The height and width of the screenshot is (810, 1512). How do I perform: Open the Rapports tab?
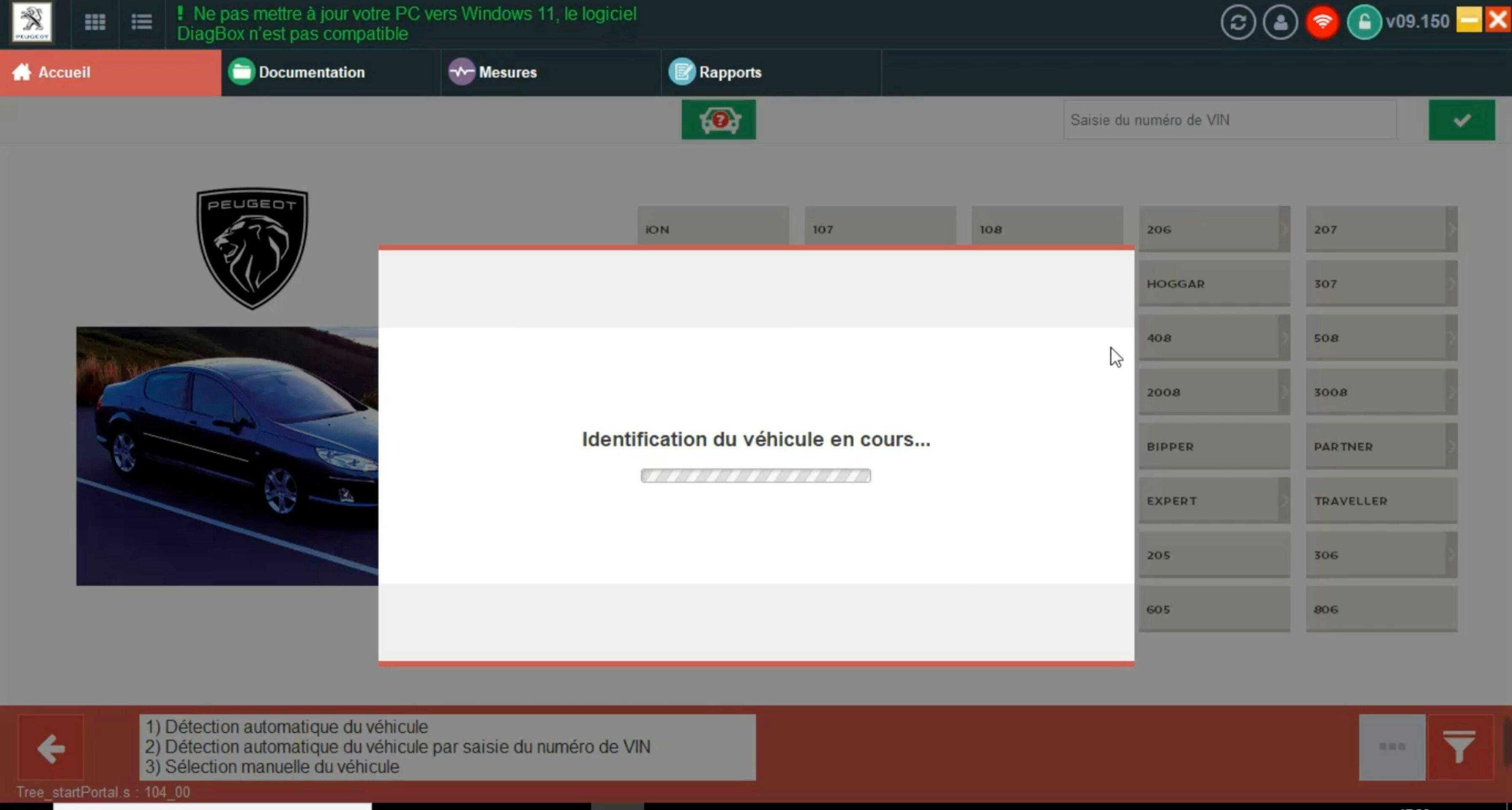[x=729, y=72]
